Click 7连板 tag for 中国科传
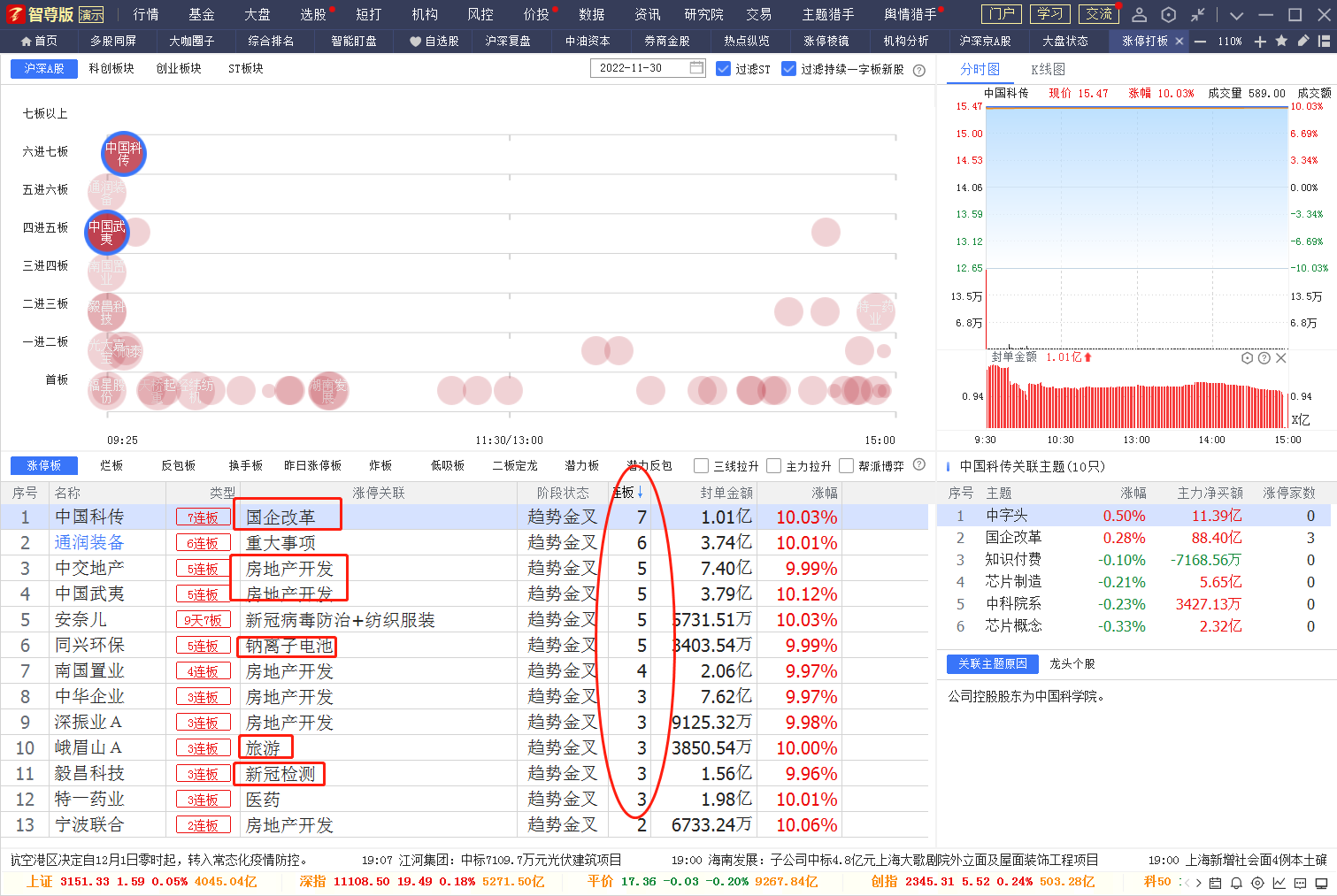Screen dimensions: 1337x896 point(204,517)
